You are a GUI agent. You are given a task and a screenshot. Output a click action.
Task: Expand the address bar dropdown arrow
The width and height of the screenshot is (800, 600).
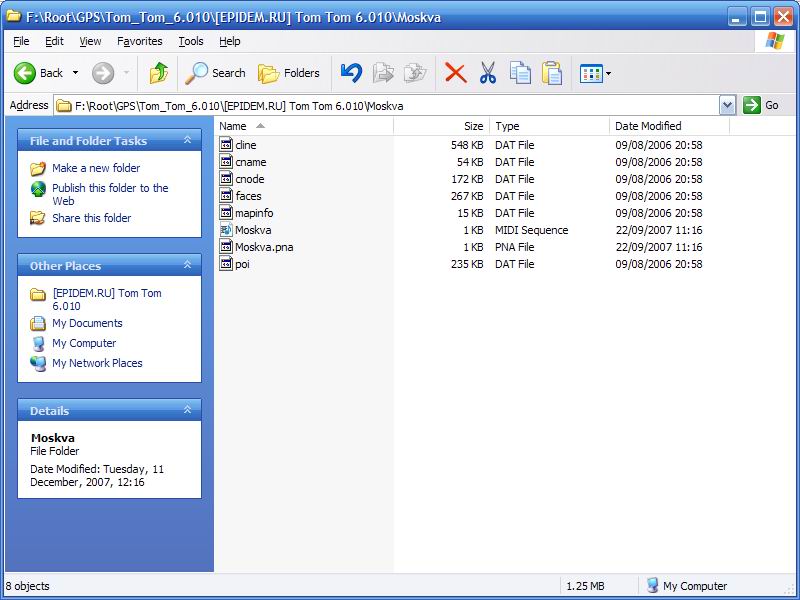[727, 105]
